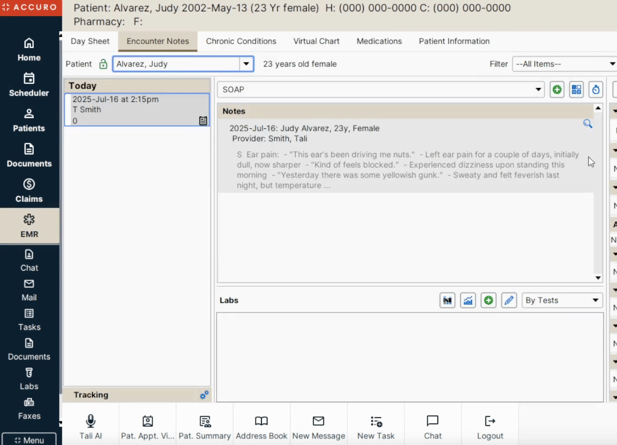Open Faxes in the sidebar
This screenshot has height=445, width=617.
29,408
